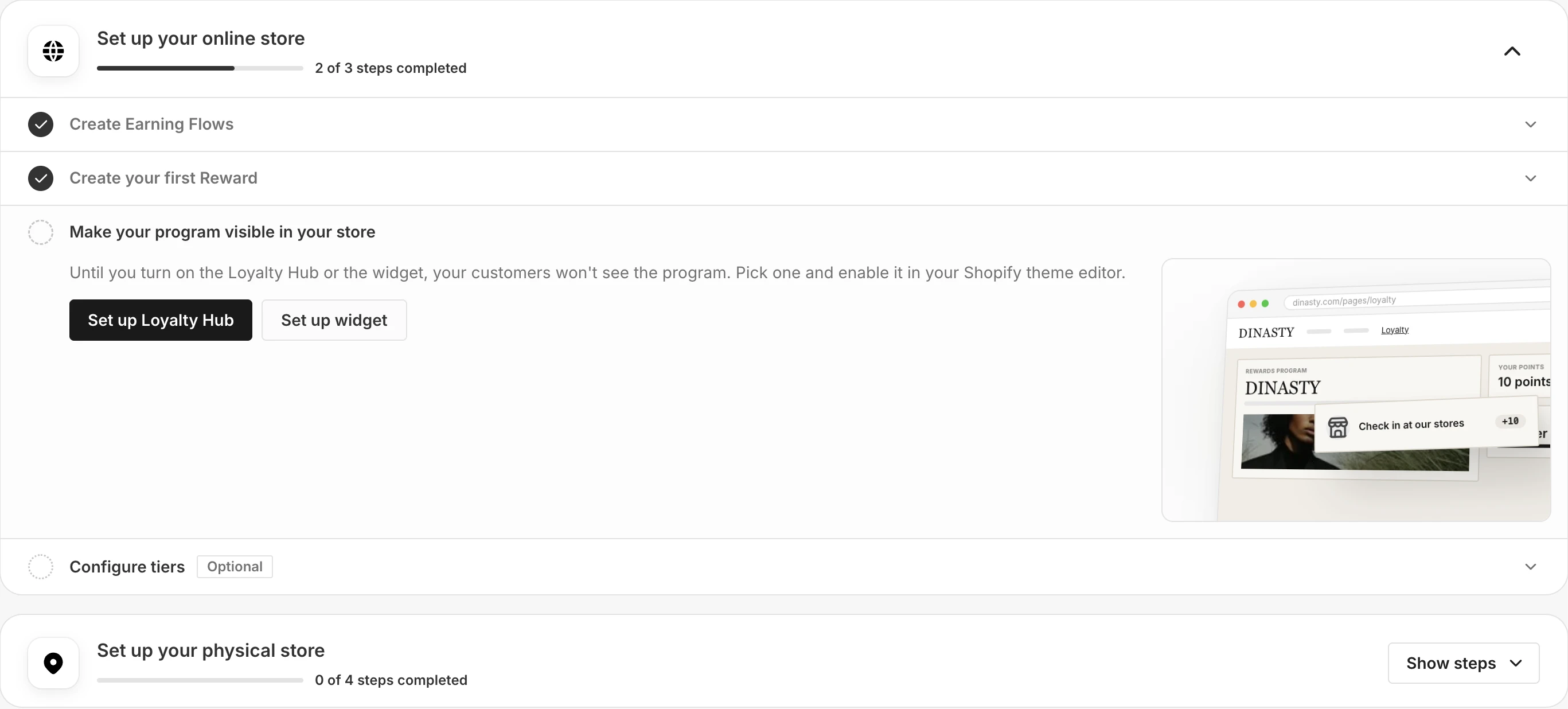Viewport: 1568px width, 709px height.
Task: Expand the Configure tiers chevron
Action: point(1530,567)
